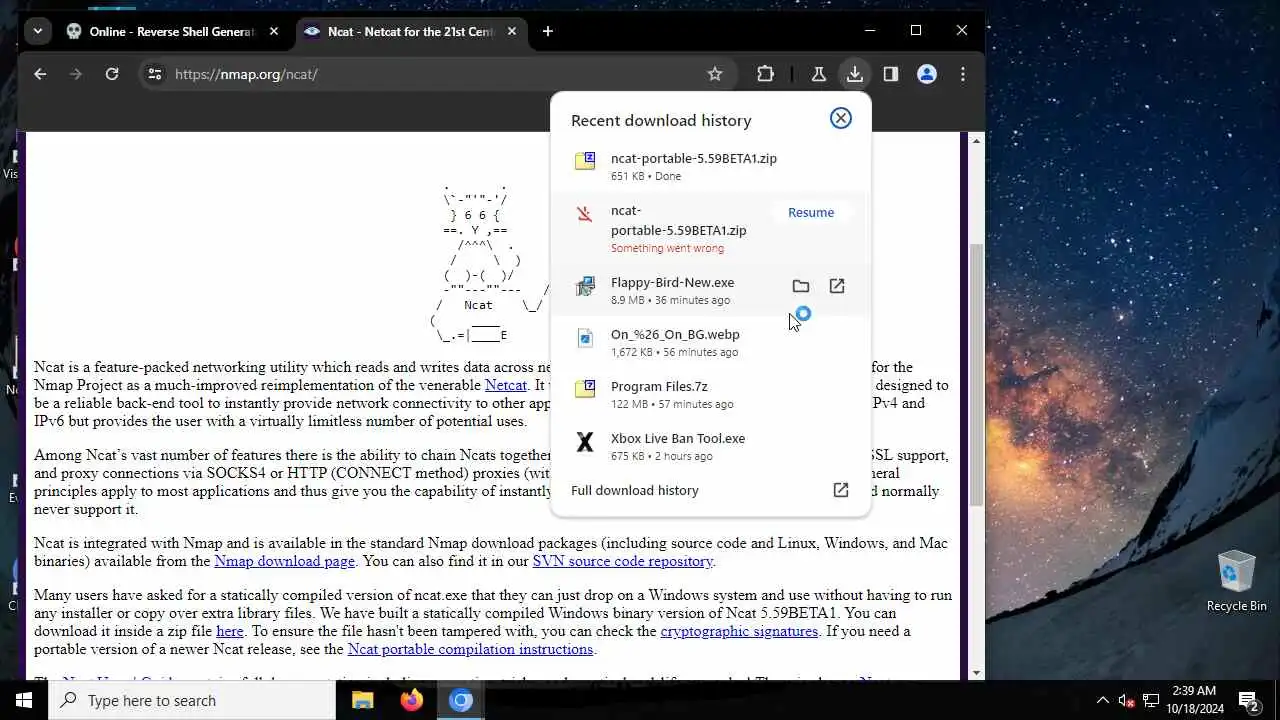1280x720 pixels.
Task: Click the scrollbar up arrow
Action: pyautogui.click(x=977, y=141)
